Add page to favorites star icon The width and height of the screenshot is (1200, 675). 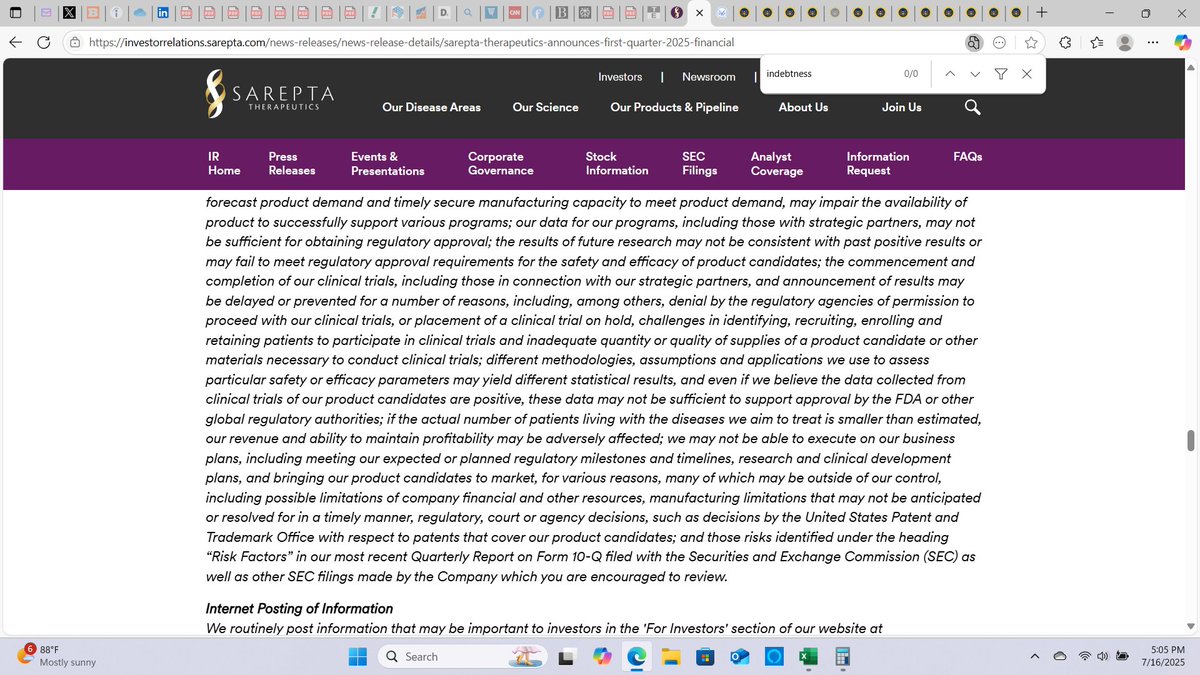click(1031, 42)
